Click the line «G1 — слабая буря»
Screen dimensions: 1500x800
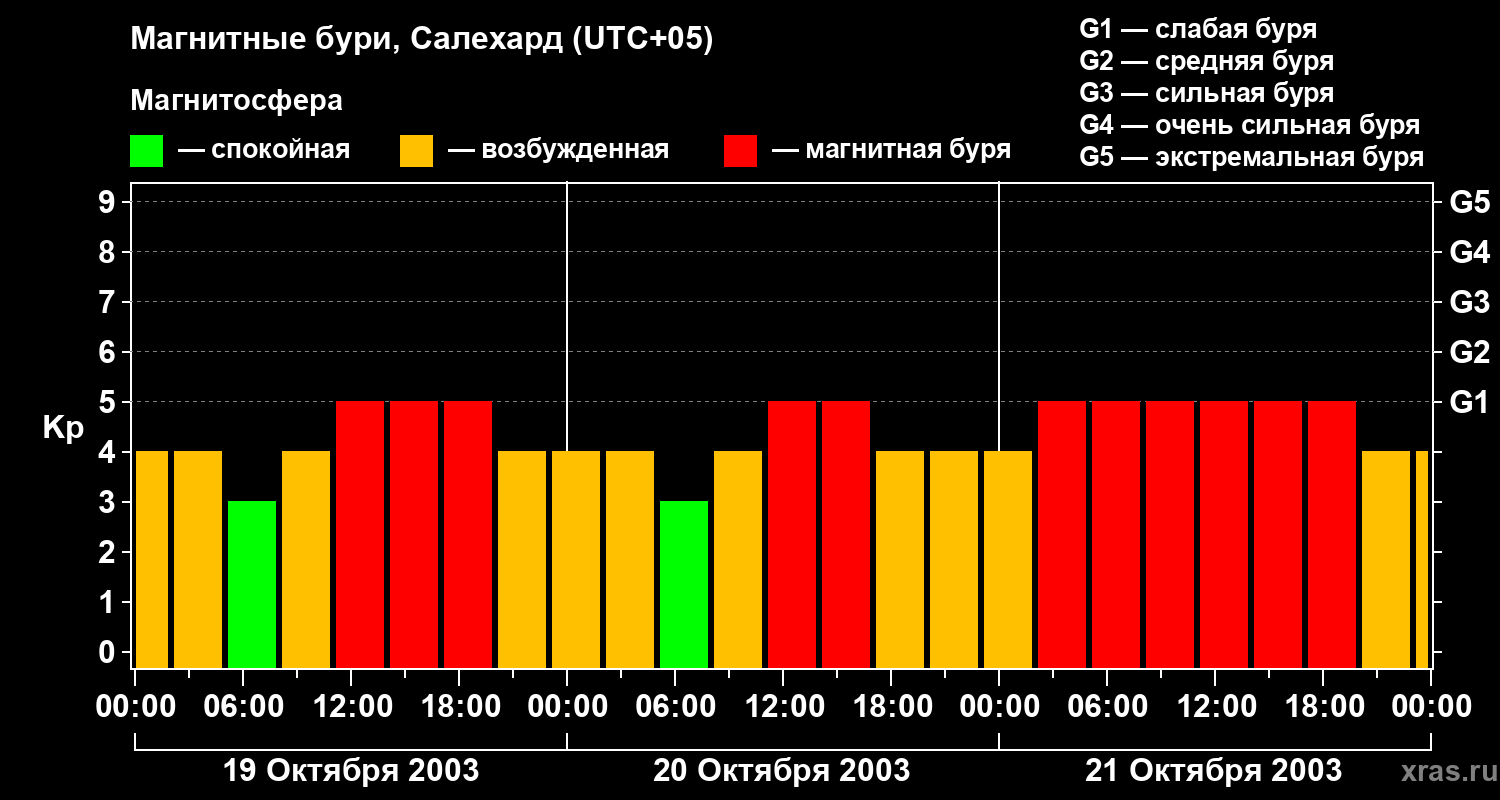(1198, 29)
